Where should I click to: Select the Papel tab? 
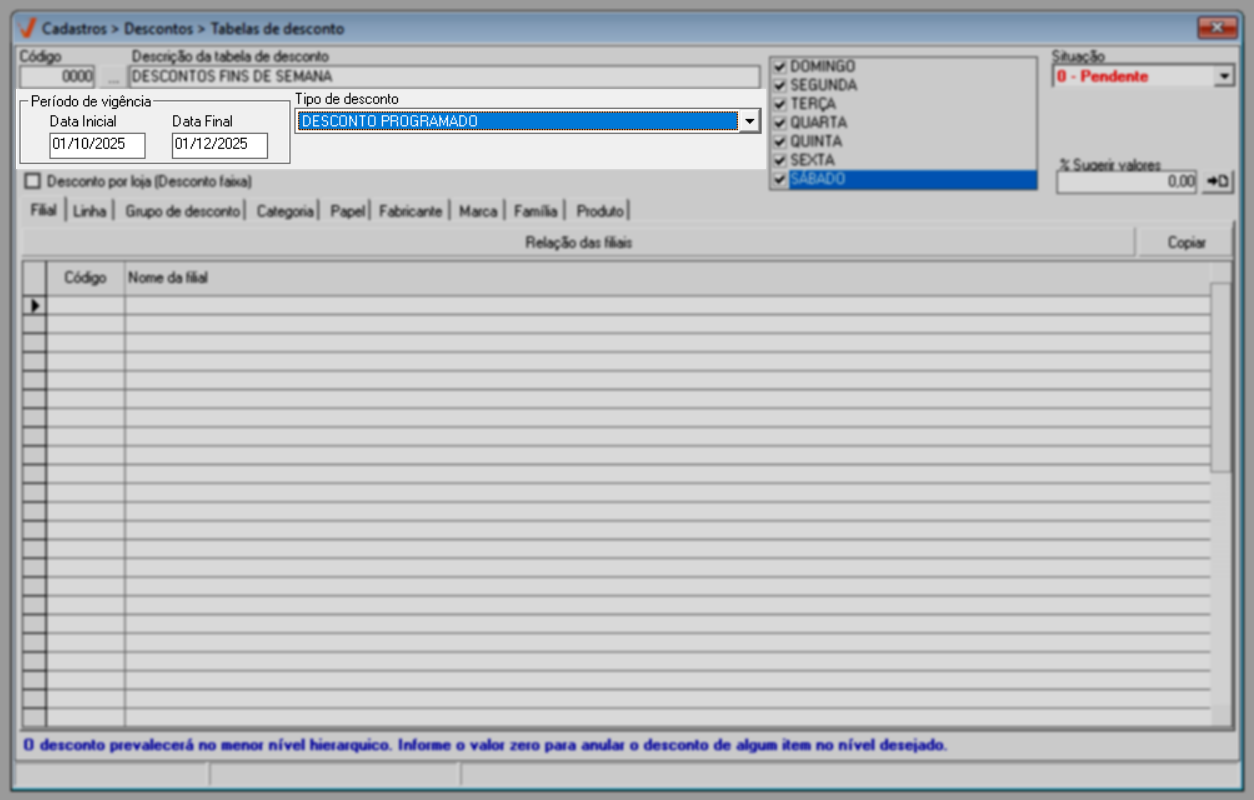(347, 211)
